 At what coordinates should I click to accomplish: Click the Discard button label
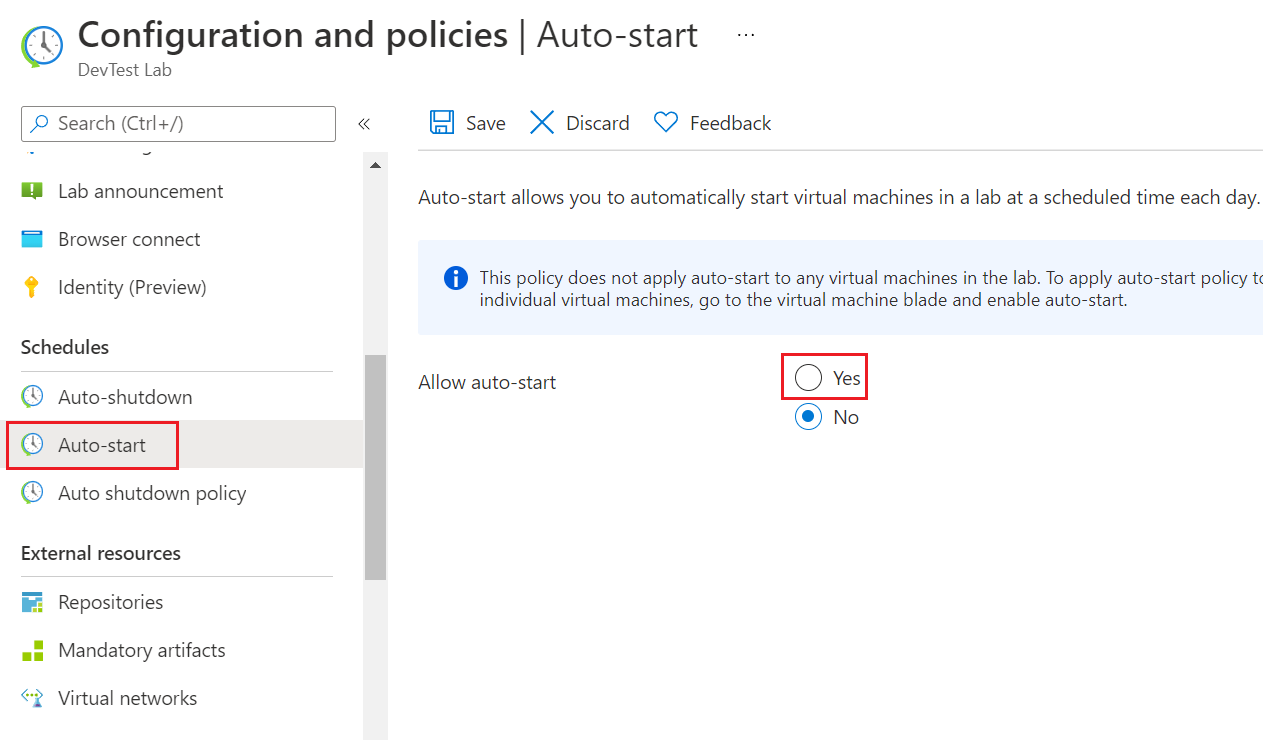point(598,123)
